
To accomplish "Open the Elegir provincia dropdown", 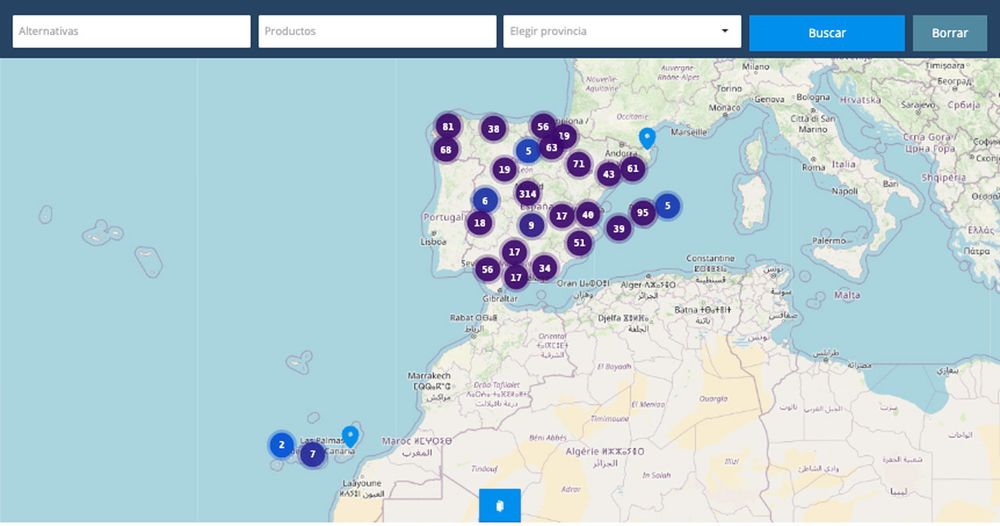I will [622, 31].
